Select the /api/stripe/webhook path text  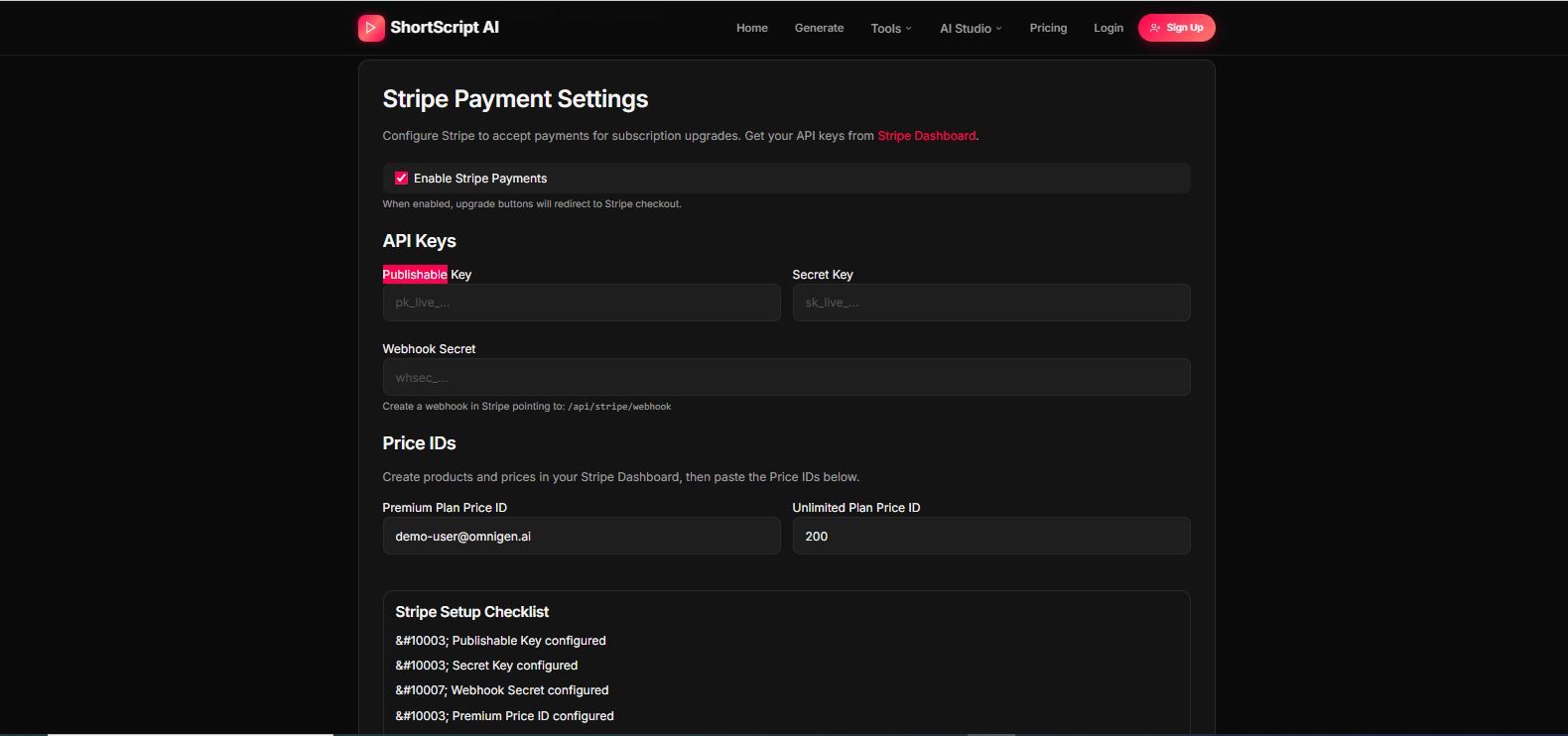(619, 407)
